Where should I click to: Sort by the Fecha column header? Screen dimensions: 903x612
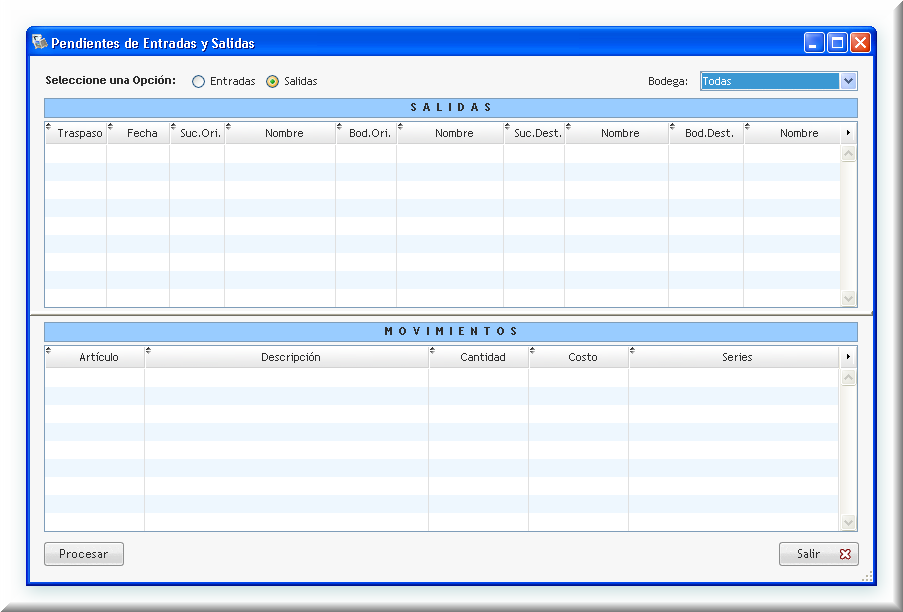click(138, 133)
